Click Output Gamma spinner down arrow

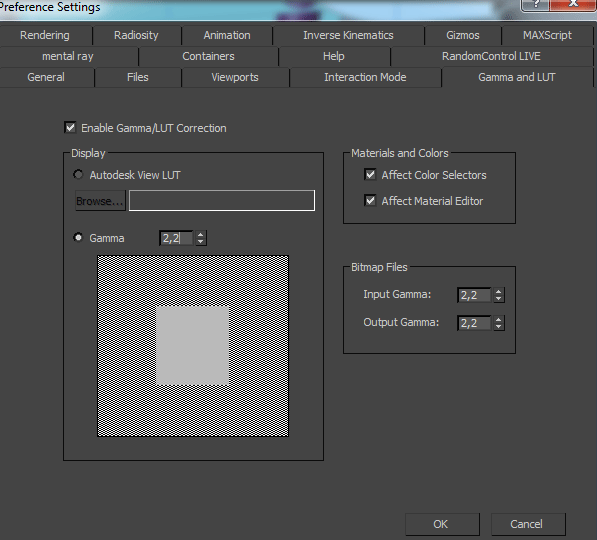click(498, 327)
